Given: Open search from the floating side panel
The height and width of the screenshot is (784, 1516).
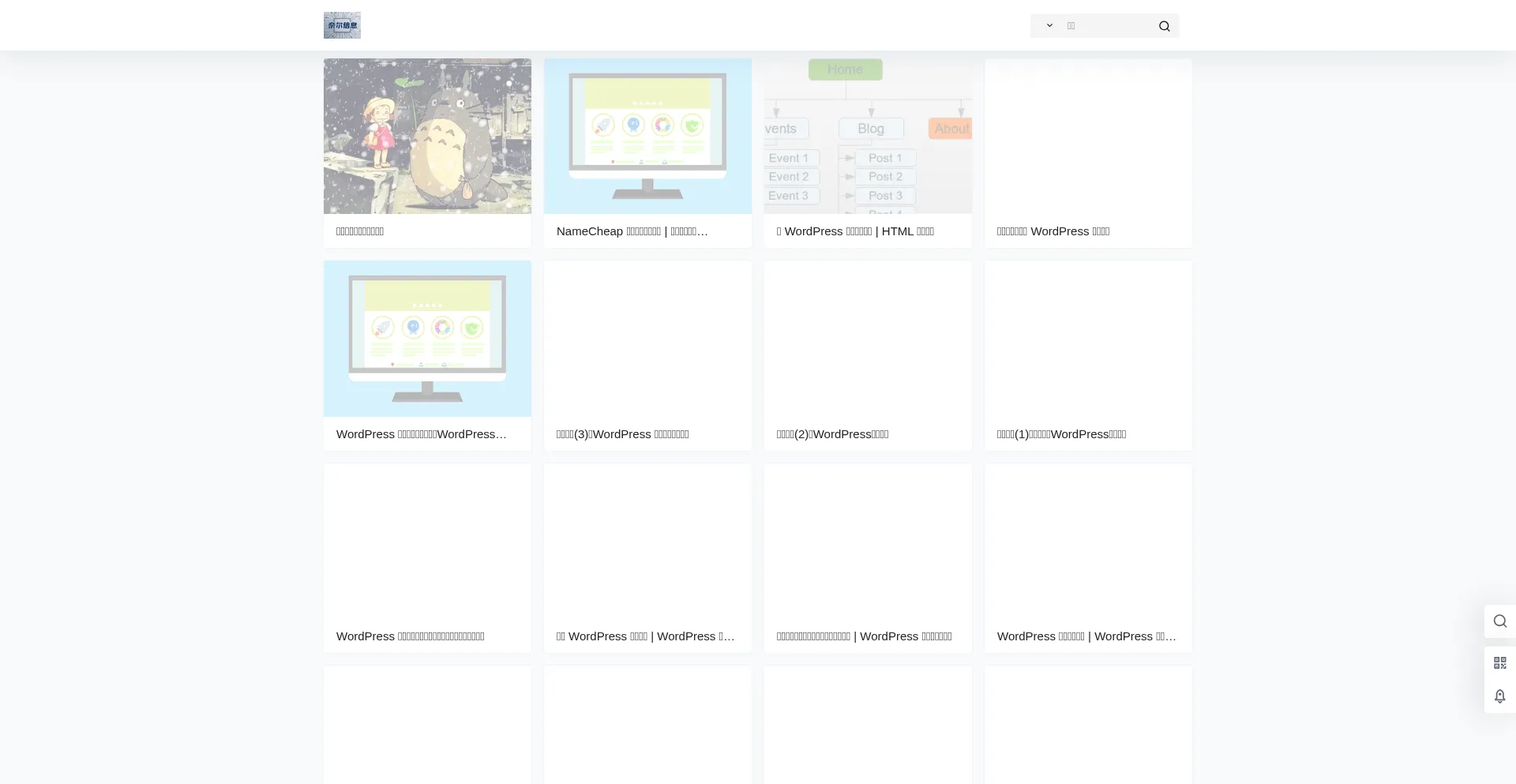Looking at the screenshot, I should tap(1499, 621).
